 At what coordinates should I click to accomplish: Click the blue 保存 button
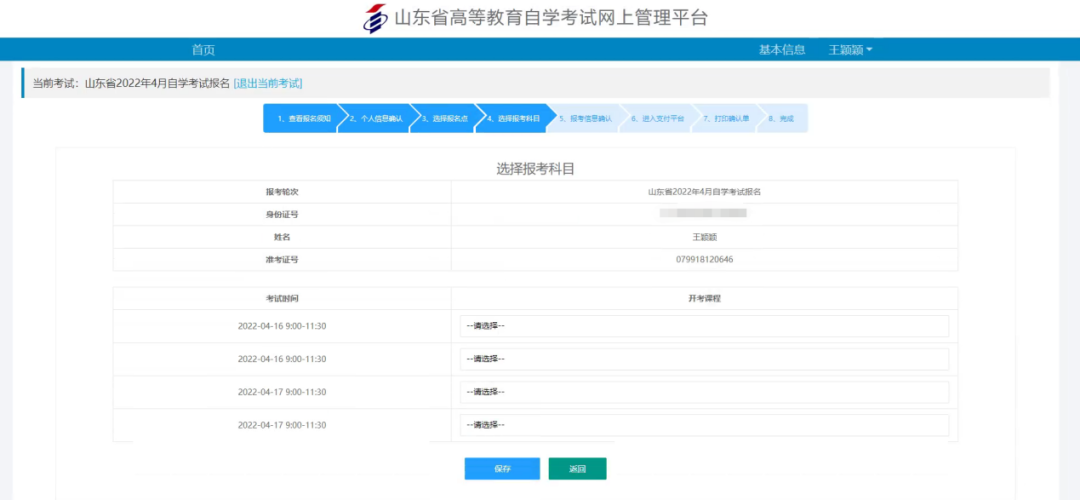(x=502, y=468)
